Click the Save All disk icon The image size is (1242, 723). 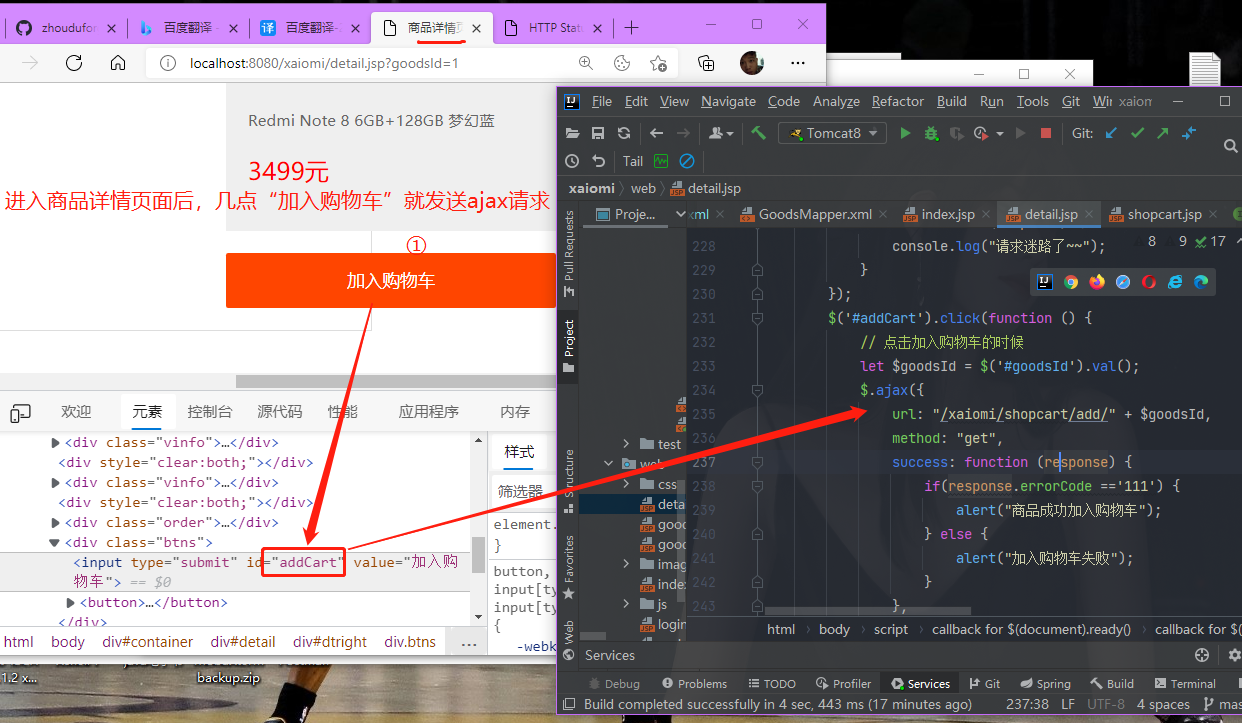[x=598, y=133]
